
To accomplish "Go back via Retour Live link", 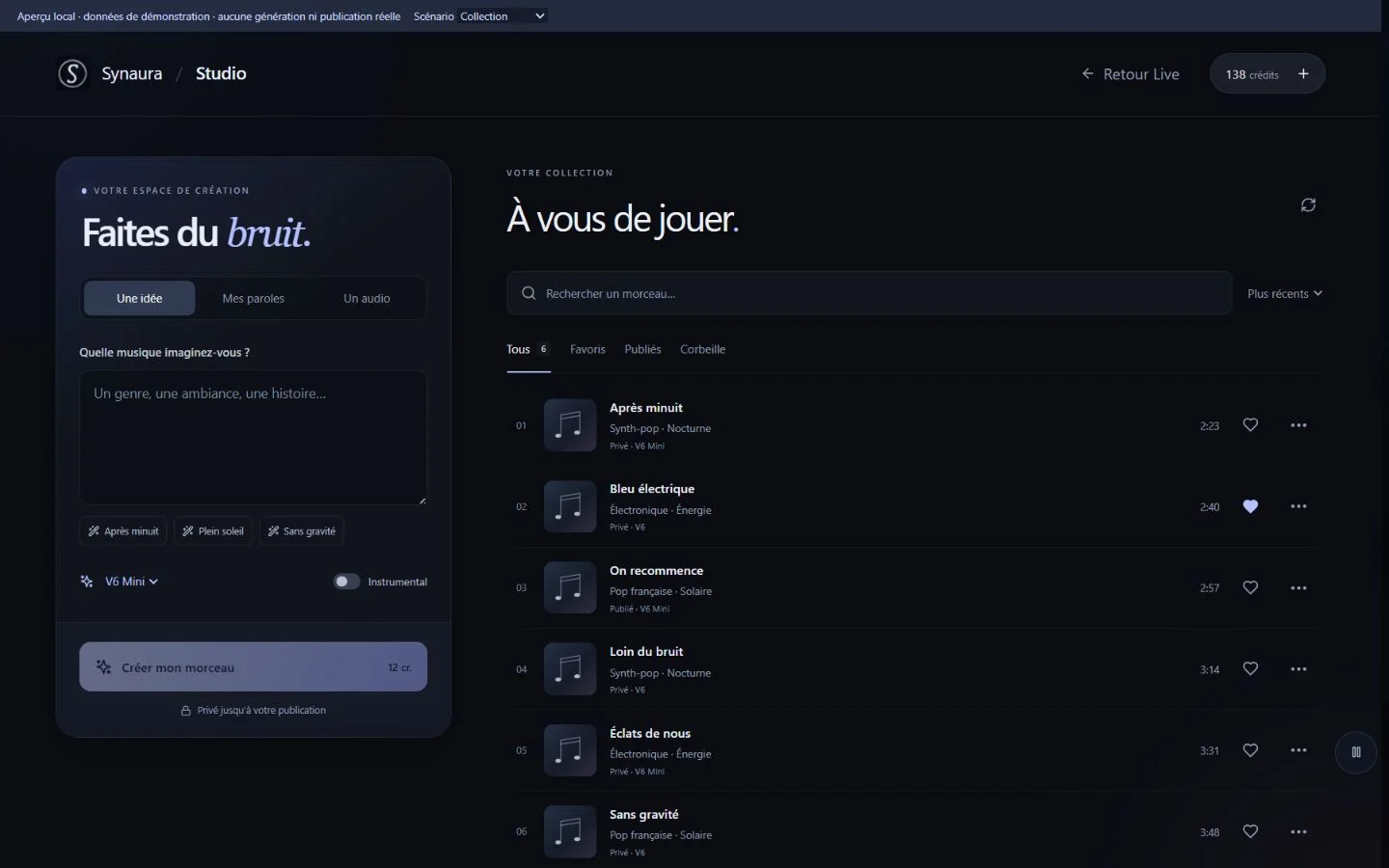I will [1130, 74].
